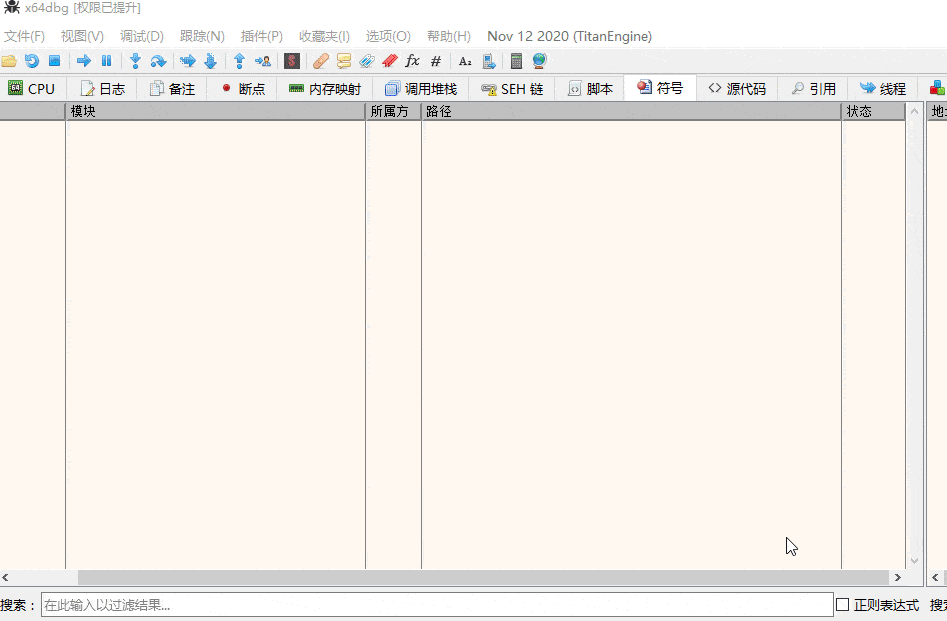Click the vertical scrollbar up arrow
The width and height of the screenshot is (947, 621).
point(914,112)
